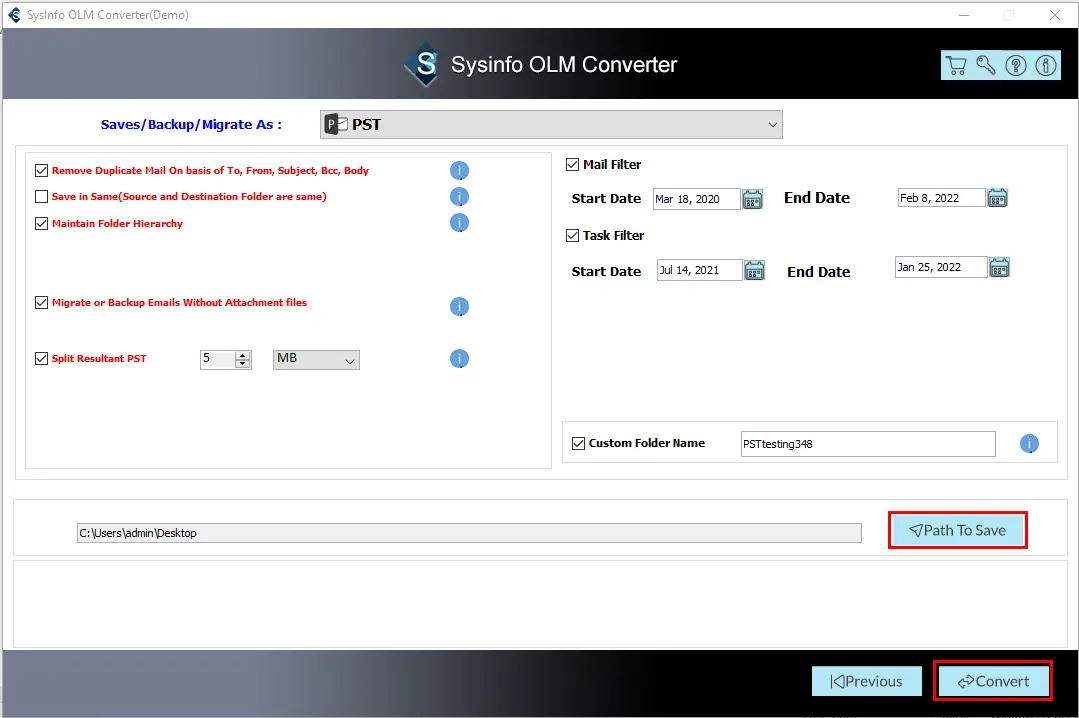The image size is (1079, 718).
Task: Click the Mail Filter end date field
Action: click(941, 198)
